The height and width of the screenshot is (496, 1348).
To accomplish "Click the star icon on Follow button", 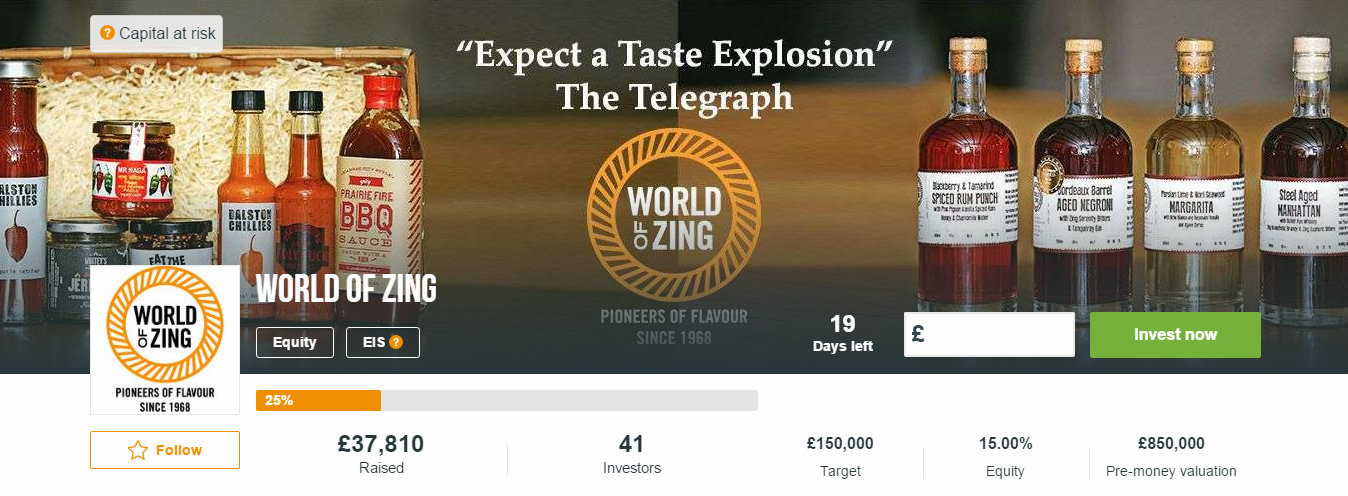I will coord(138,451).
